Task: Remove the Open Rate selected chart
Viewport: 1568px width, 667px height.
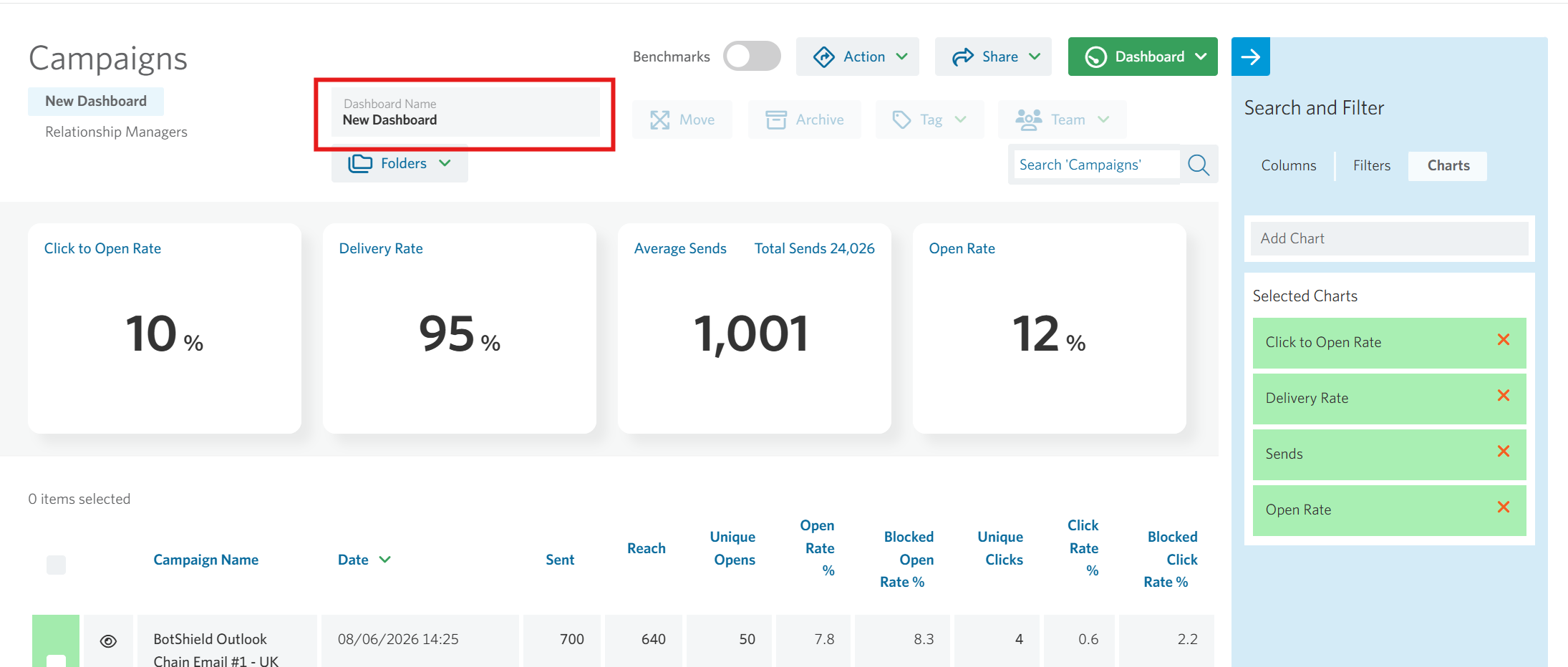Action: [1504, 507]
